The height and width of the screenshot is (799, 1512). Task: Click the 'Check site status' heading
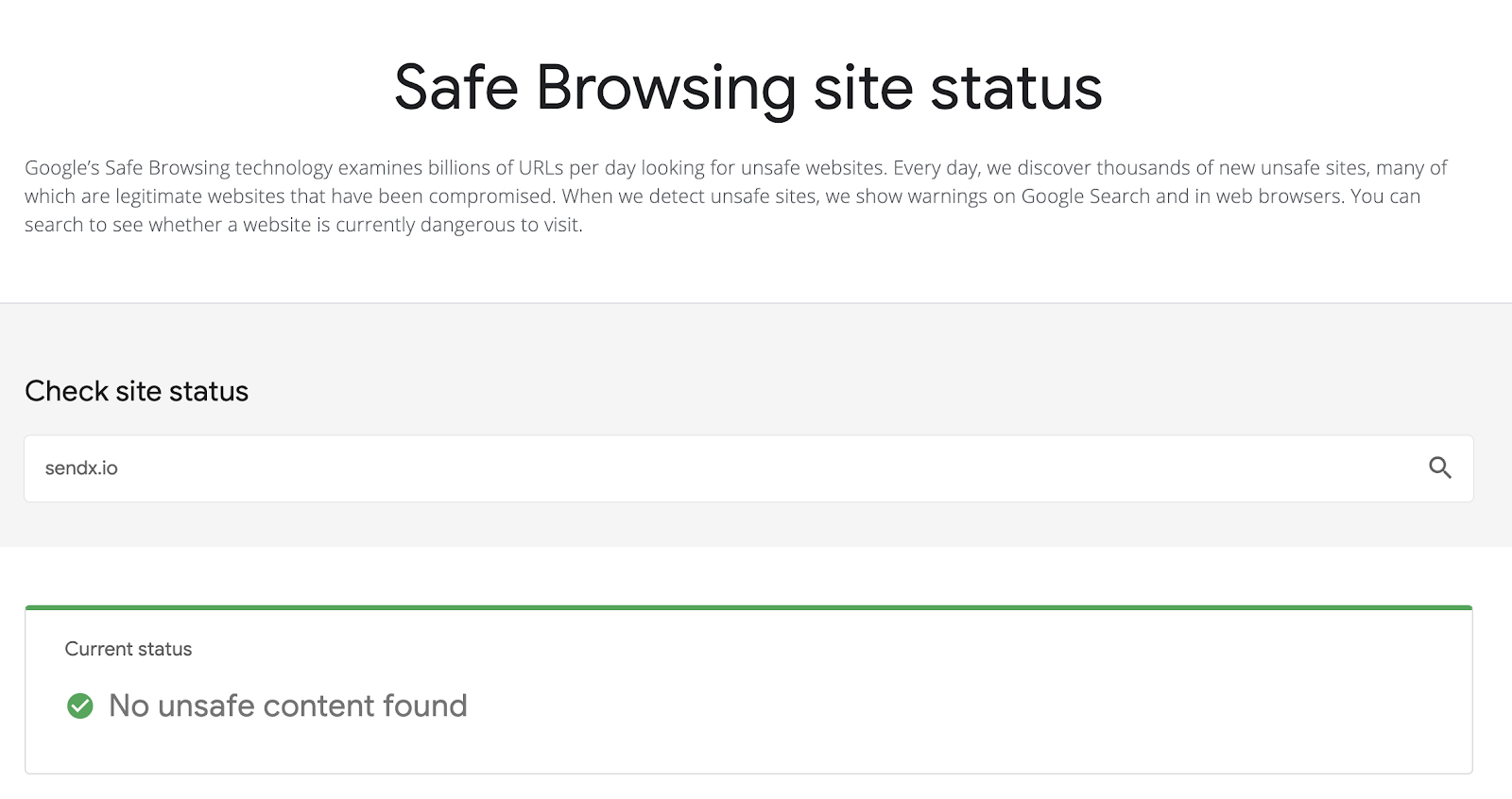point(136,391)
